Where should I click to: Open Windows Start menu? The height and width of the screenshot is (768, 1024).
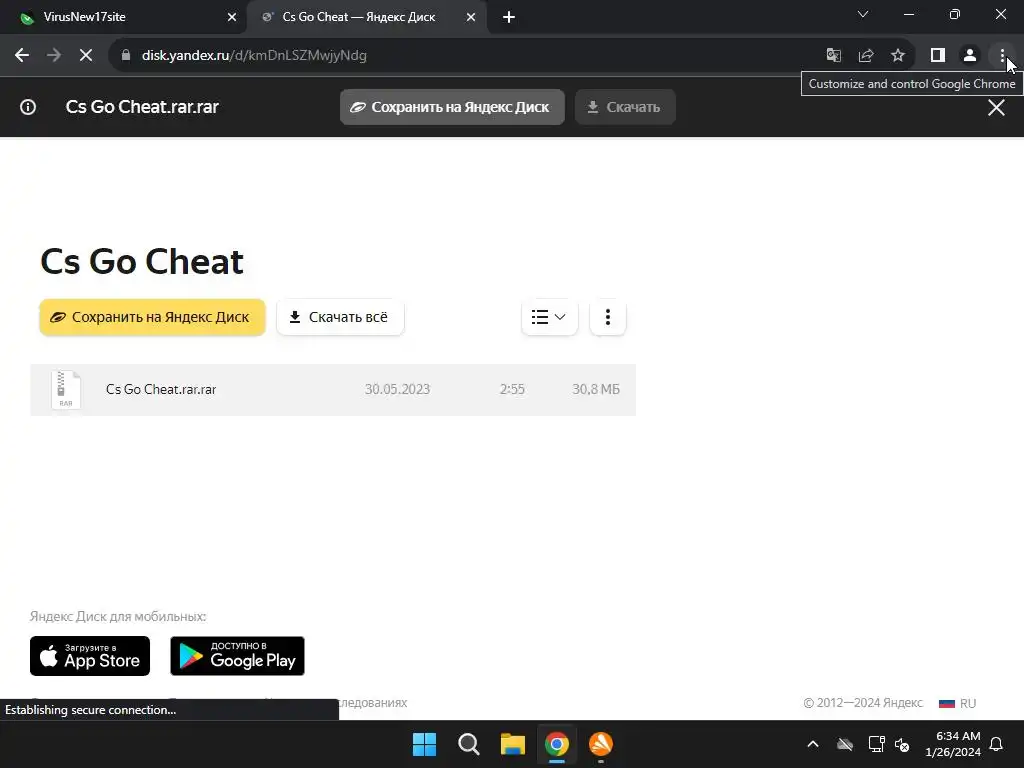424,744
